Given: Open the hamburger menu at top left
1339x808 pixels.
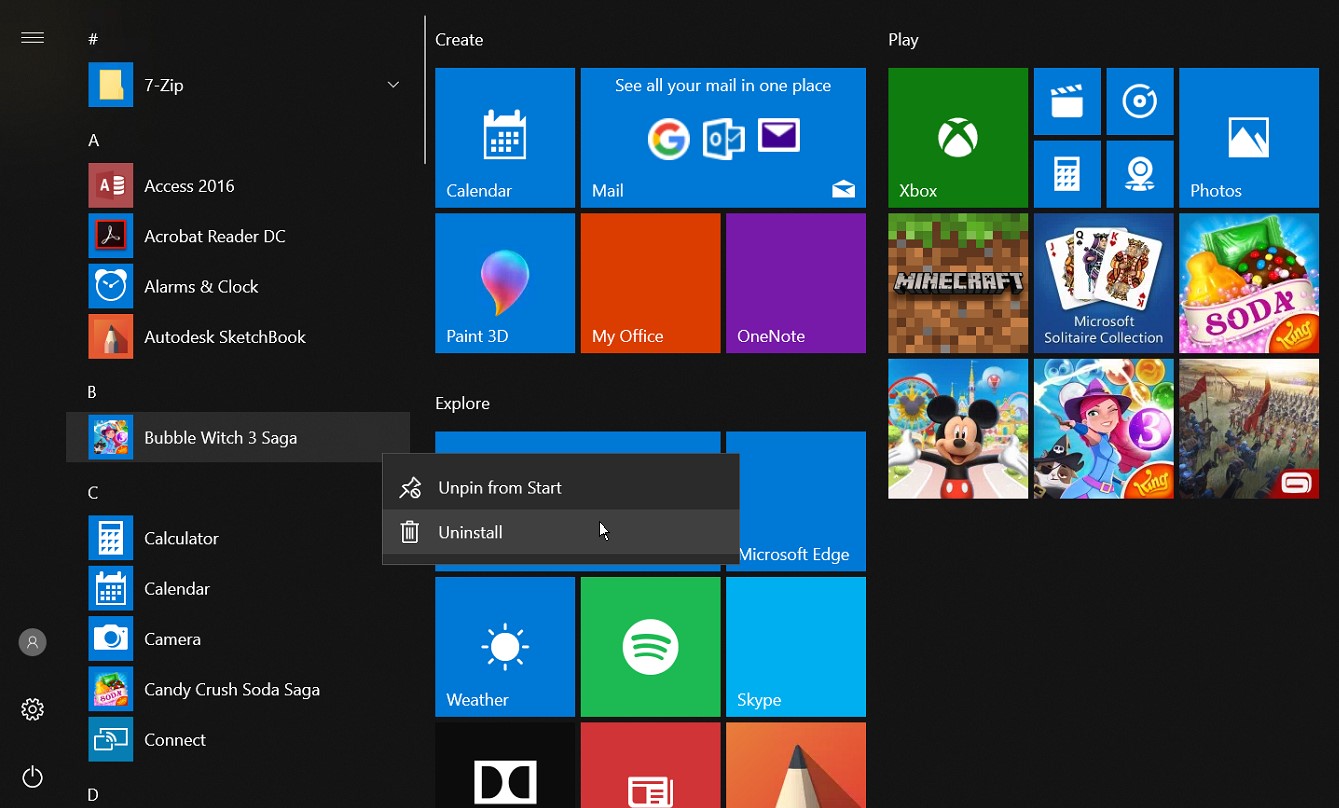Looking at the screenshot, I should pos(32,38).
